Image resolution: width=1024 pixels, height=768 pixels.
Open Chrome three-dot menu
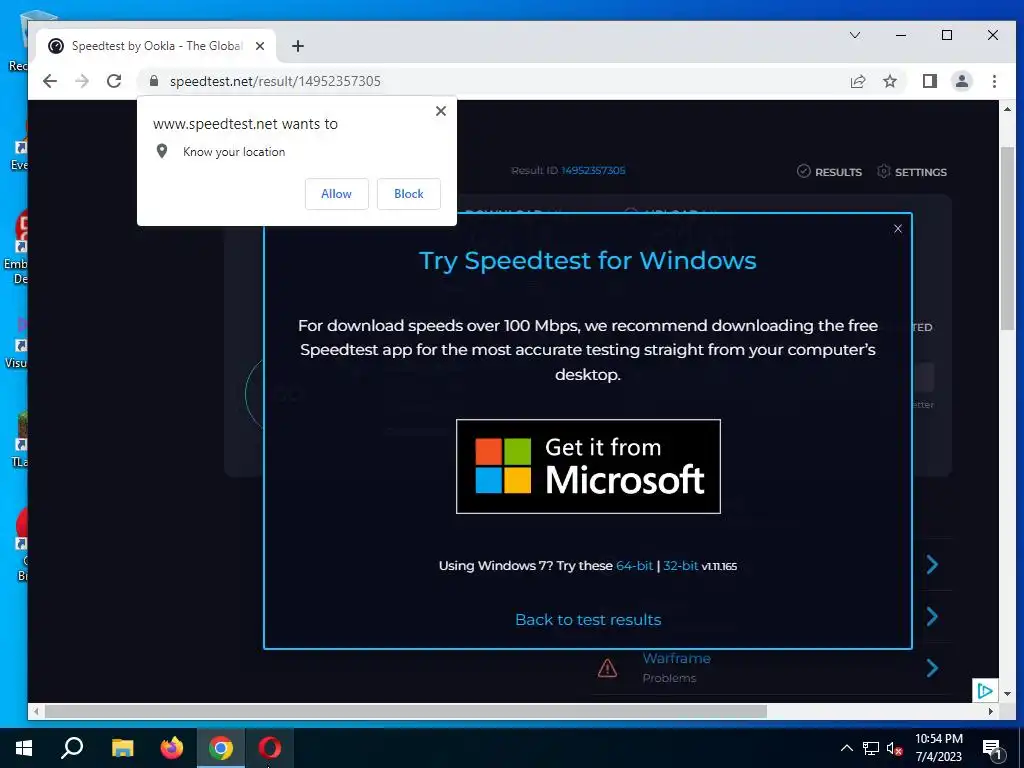[994, 81]
